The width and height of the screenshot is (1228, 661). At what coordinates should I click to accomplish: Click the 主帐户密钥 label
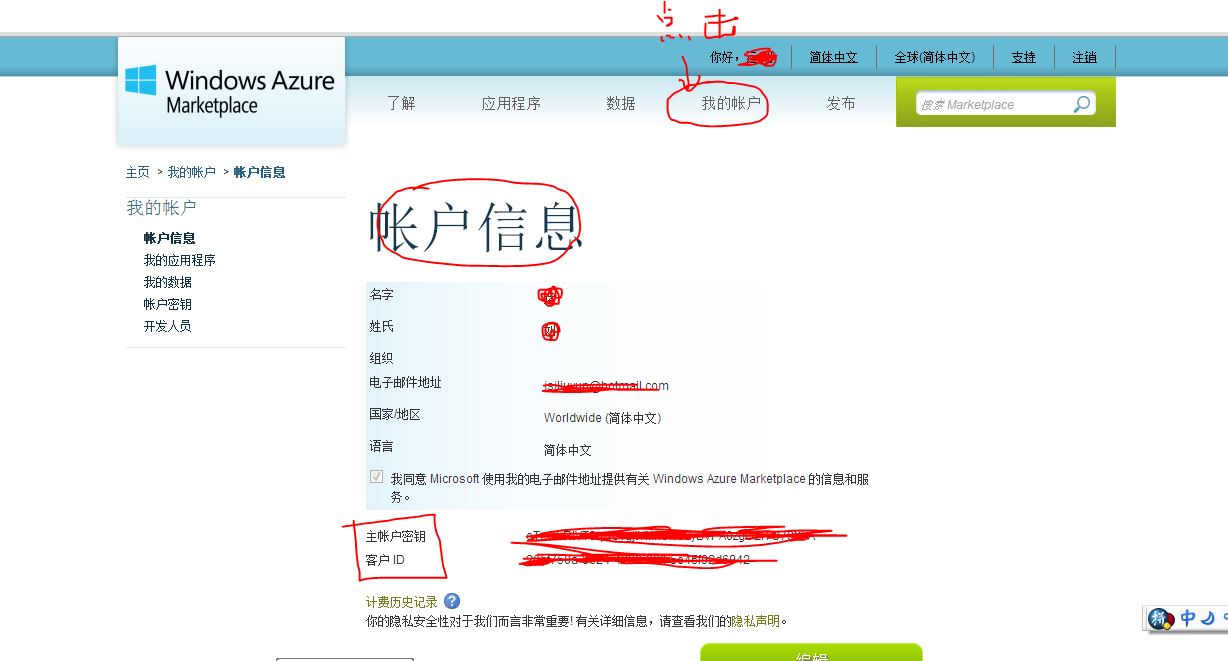395,537
